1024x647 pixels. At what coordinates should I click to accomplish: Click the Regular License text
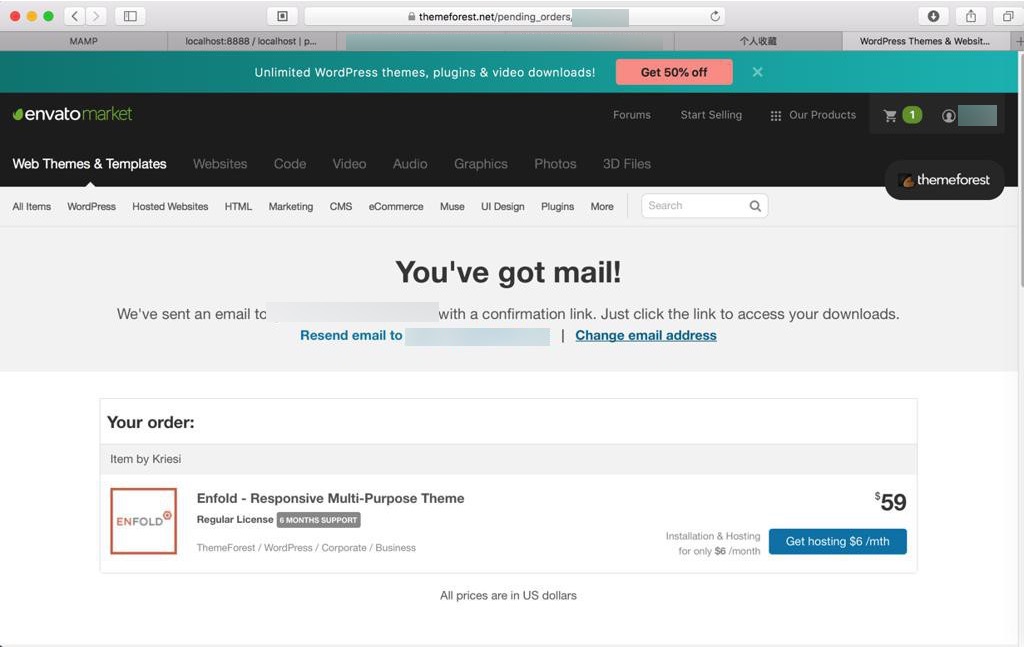coord(235,520)
